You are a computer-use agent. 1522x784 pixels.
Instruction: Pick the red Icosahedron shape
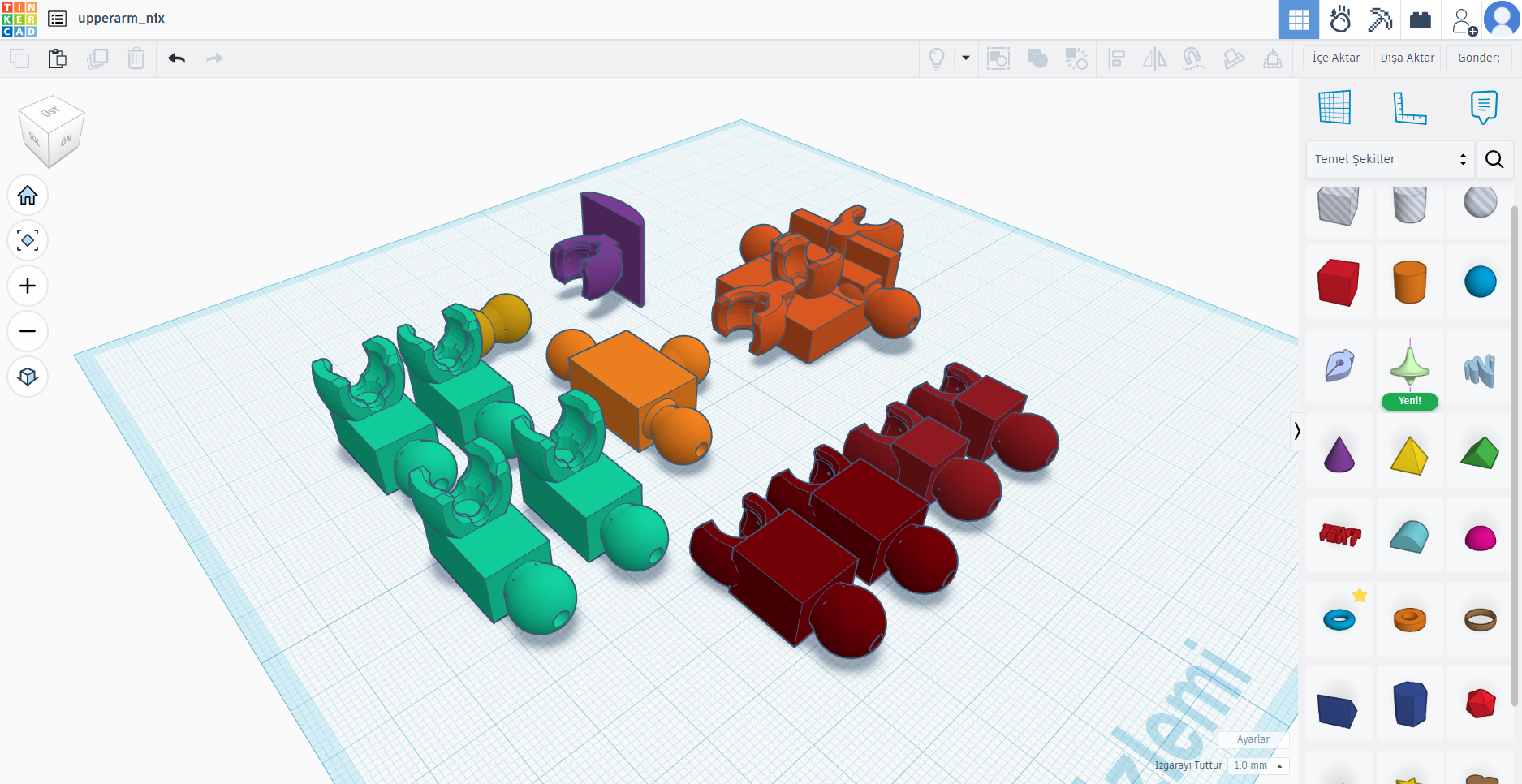[1481, 704]
